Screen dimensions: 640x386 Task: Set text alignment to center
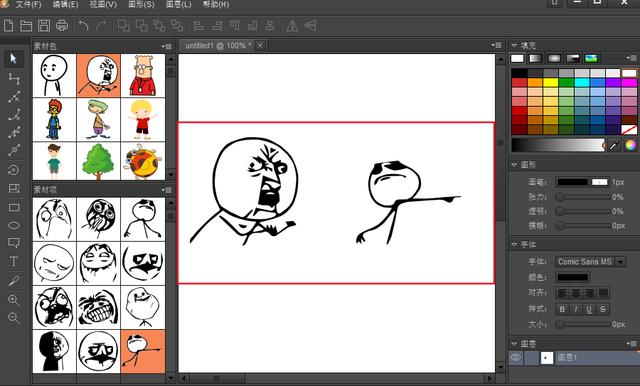576,293
